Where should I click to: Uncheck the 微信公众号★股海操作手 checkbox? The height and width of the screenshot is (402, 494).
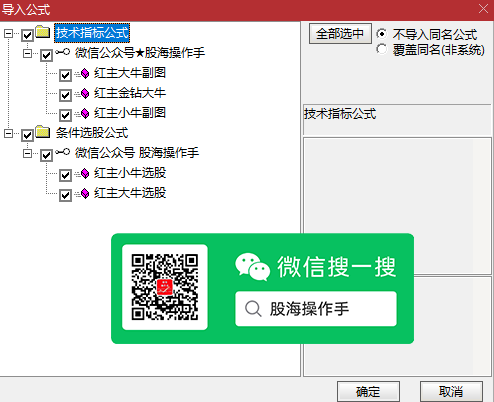[46, 55]
